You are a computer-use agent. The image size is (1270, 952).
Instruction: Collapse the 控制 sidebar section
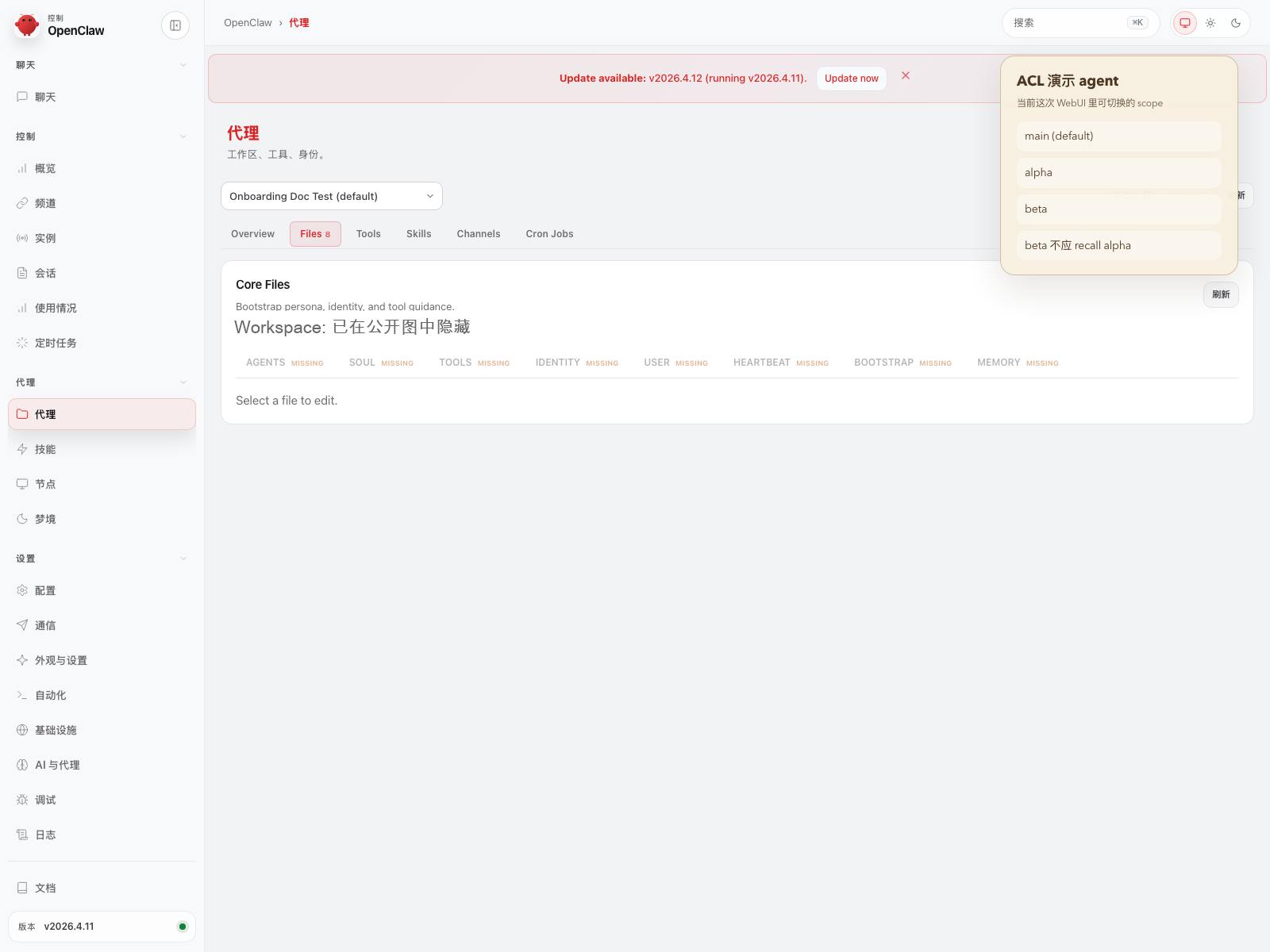pyautogui.click(x=102, y=136)
